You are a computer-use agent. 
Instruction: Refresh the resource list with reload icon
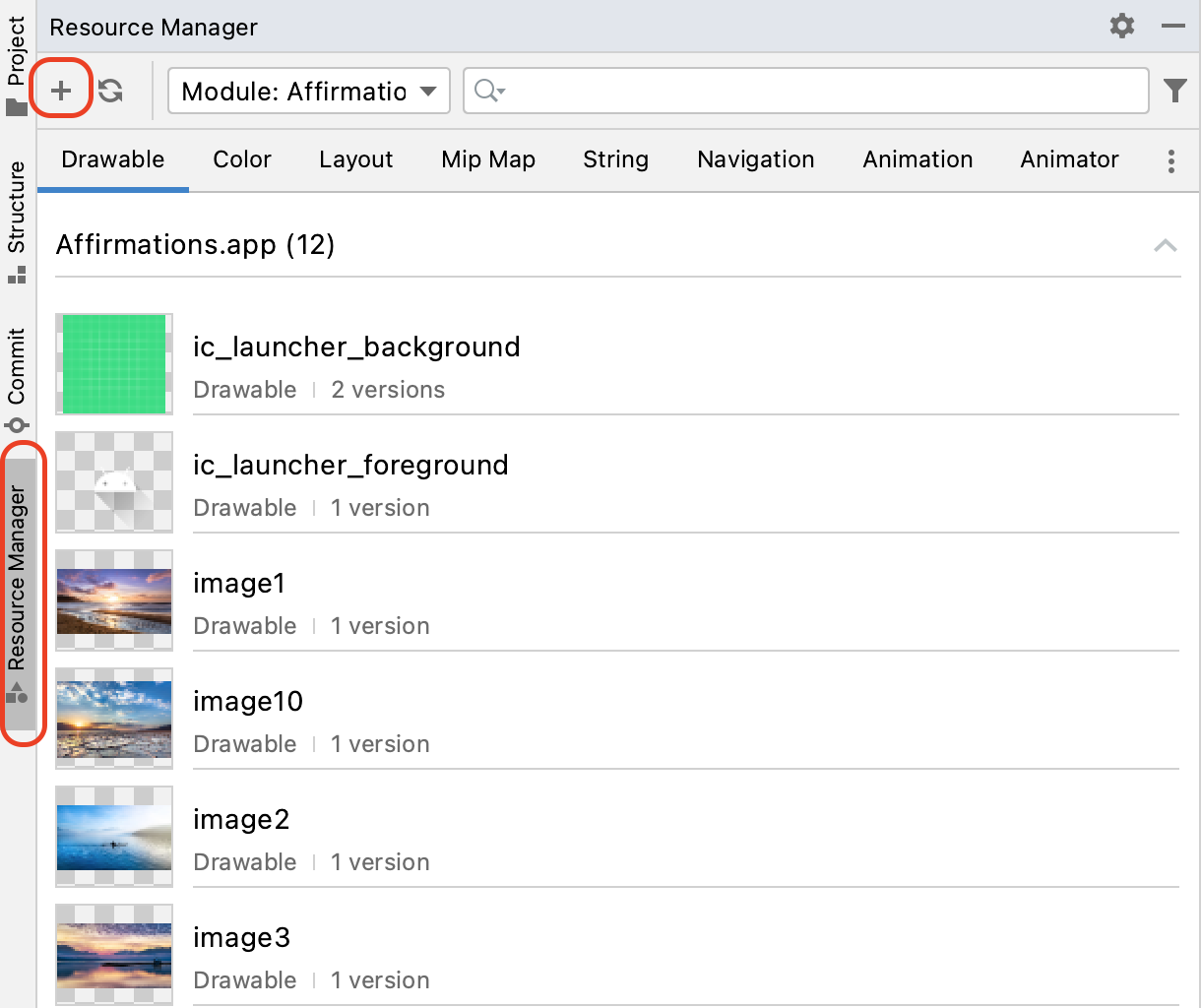110,91
